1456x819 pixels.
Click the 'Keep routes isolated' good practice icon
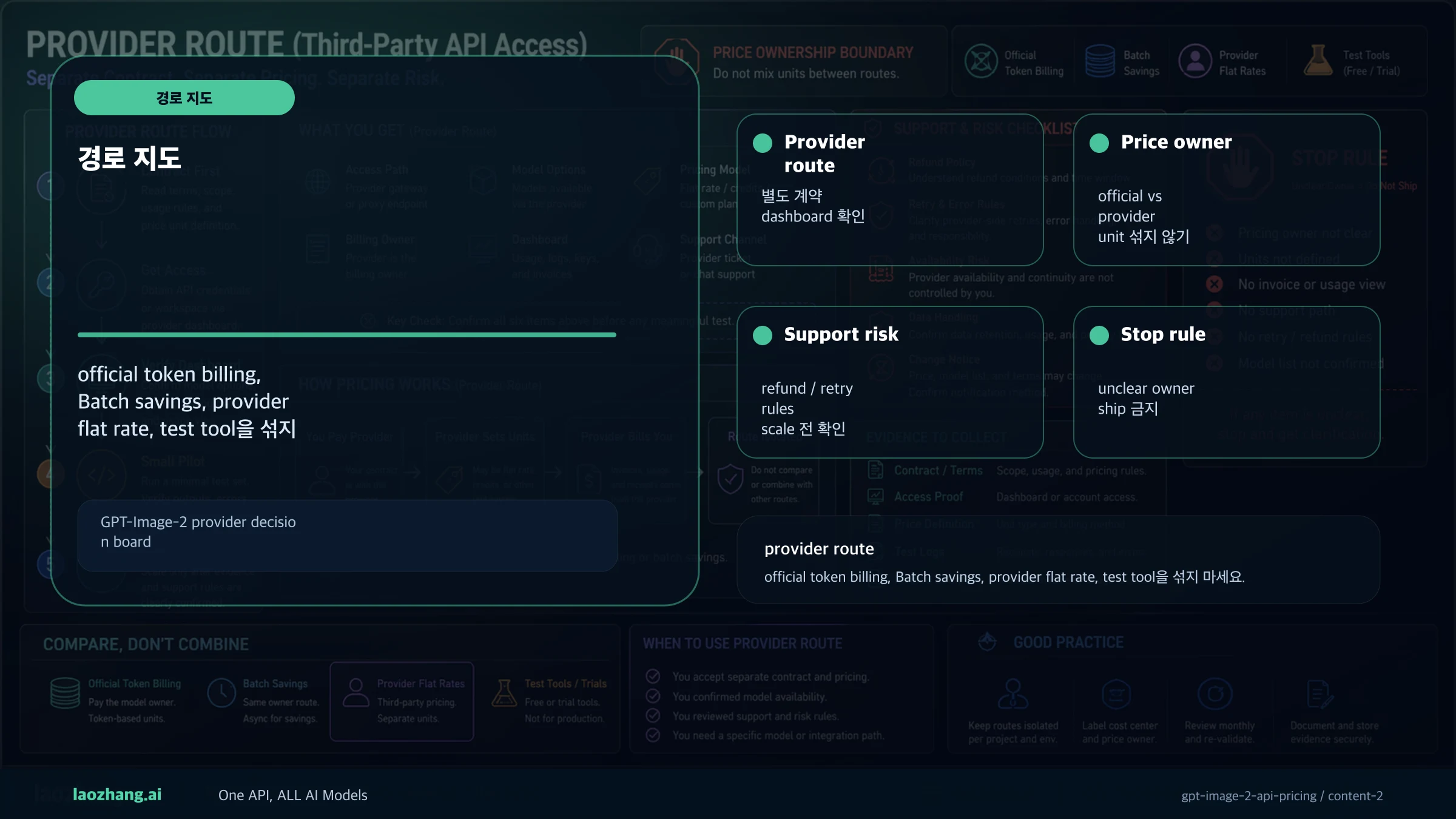[x=1013, y=694]
